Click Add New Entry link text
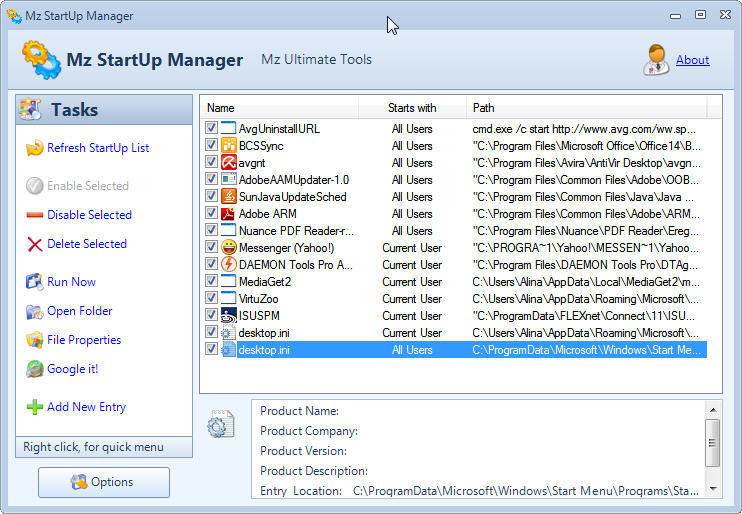Screen dimensions: 742x514 (87, 407)
